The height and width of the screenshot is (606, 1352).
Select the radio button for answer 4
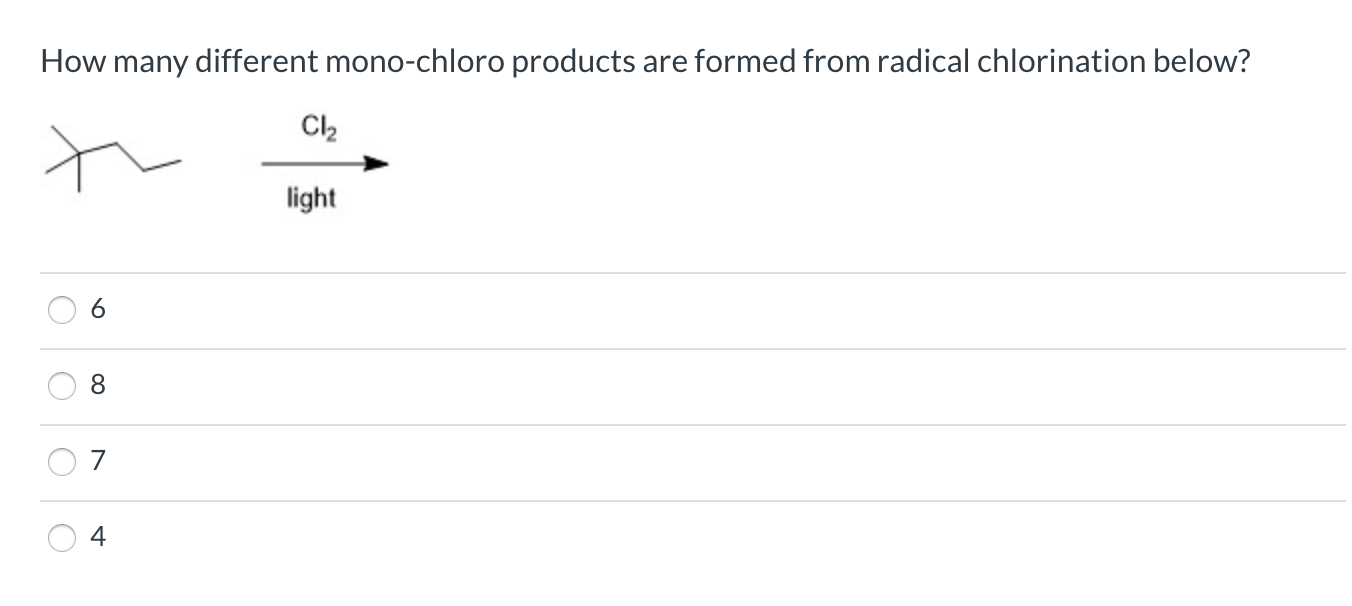(x=62, y=537)
